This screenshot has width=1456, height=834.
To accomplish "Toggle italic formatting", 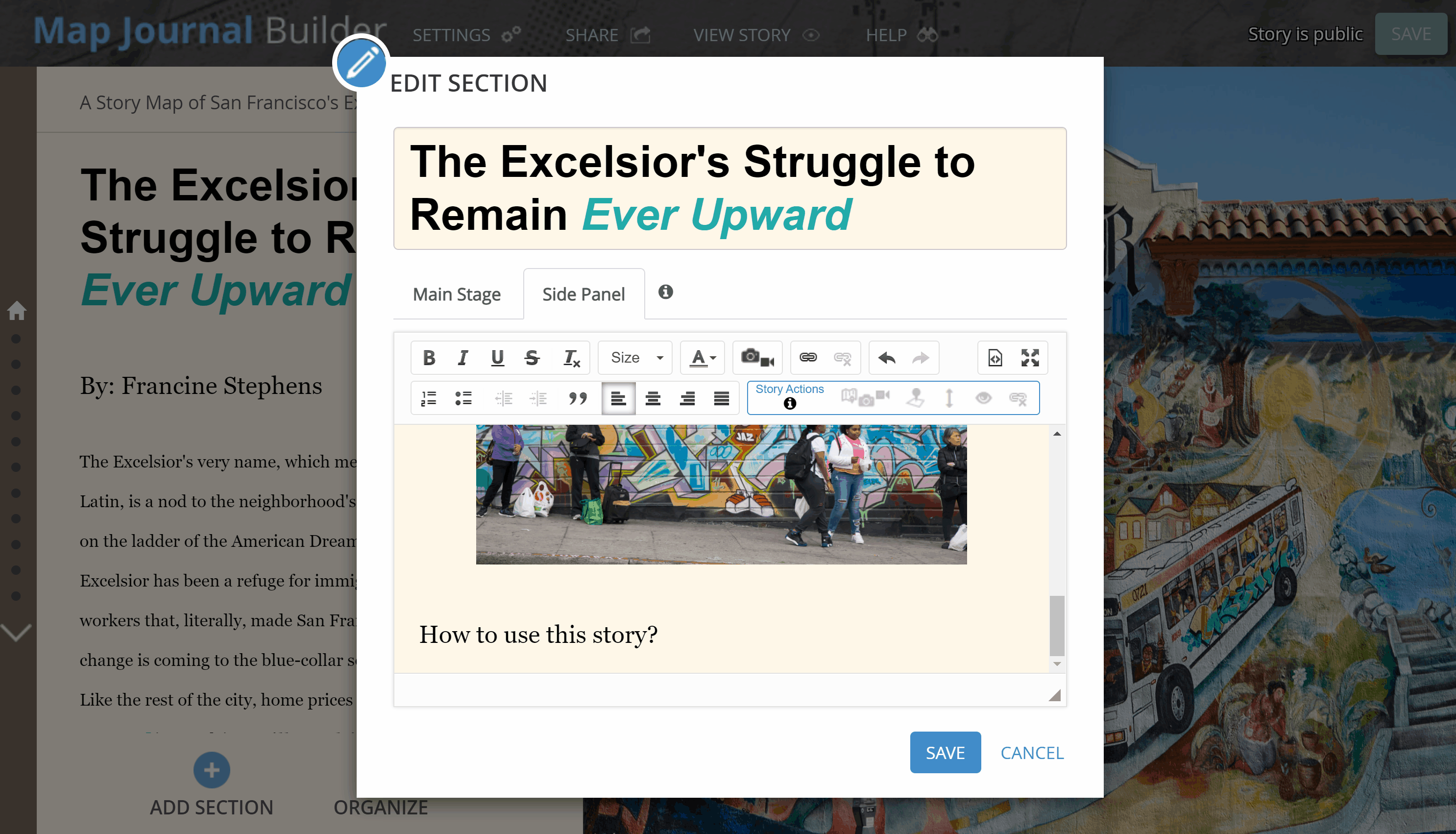I will coord(462,358).
